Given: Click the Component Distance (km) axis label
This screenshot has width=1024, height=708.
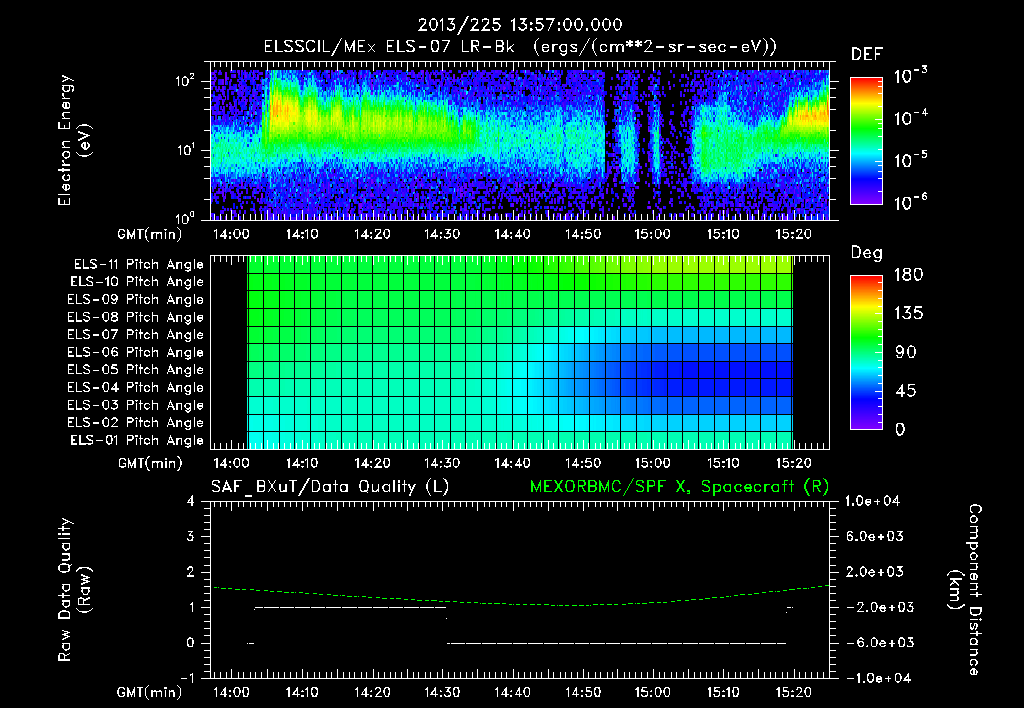Looking at the screenshot, I should tap(965, 590).
